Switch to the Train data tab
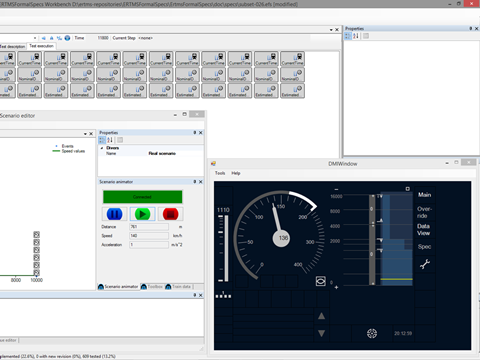Screen dimensions: 480x360 pyautogui.click(x=178, y=287)
